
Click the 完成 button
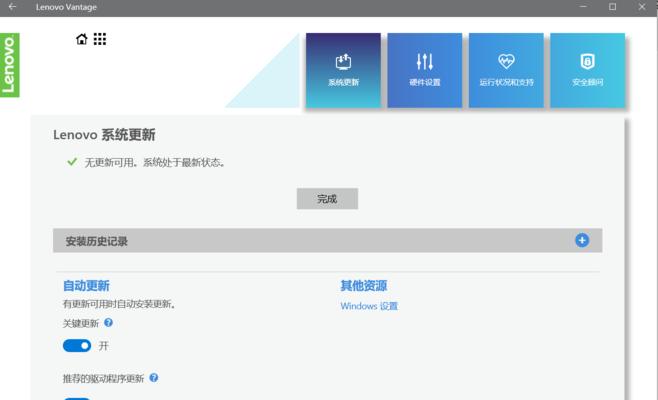[327, 199]
